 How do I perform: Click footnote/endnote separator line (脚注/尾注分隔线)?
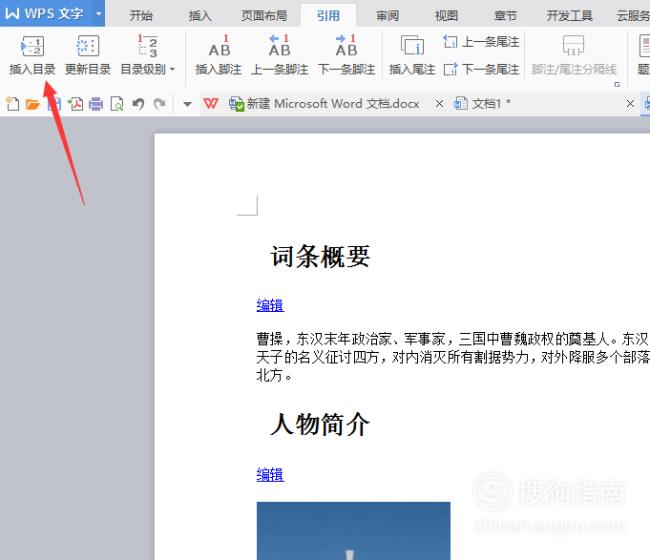tap(574, 55)
